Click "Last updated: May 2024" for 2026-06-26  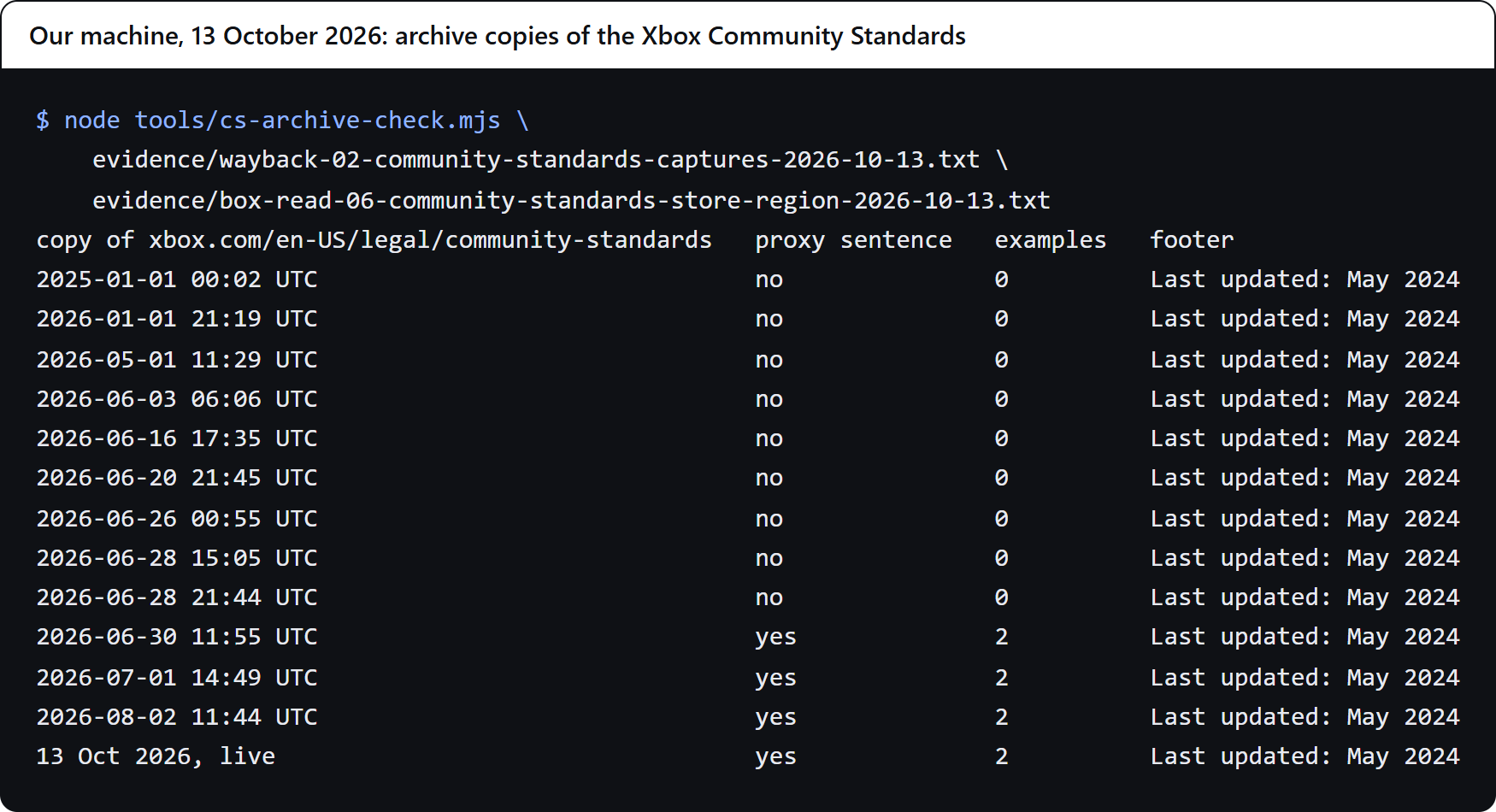[x=1305, y=518]
